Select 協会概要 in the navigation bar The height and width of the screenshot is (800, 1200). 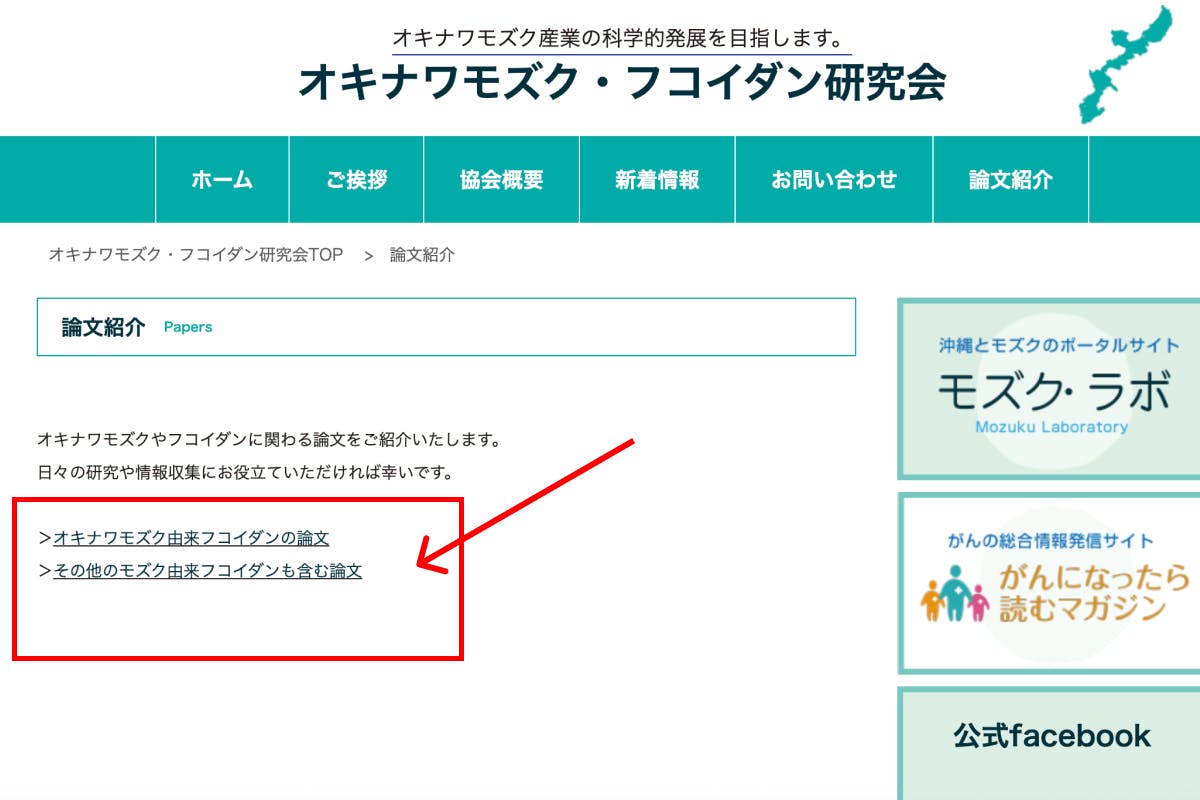(x=501, y=180)
